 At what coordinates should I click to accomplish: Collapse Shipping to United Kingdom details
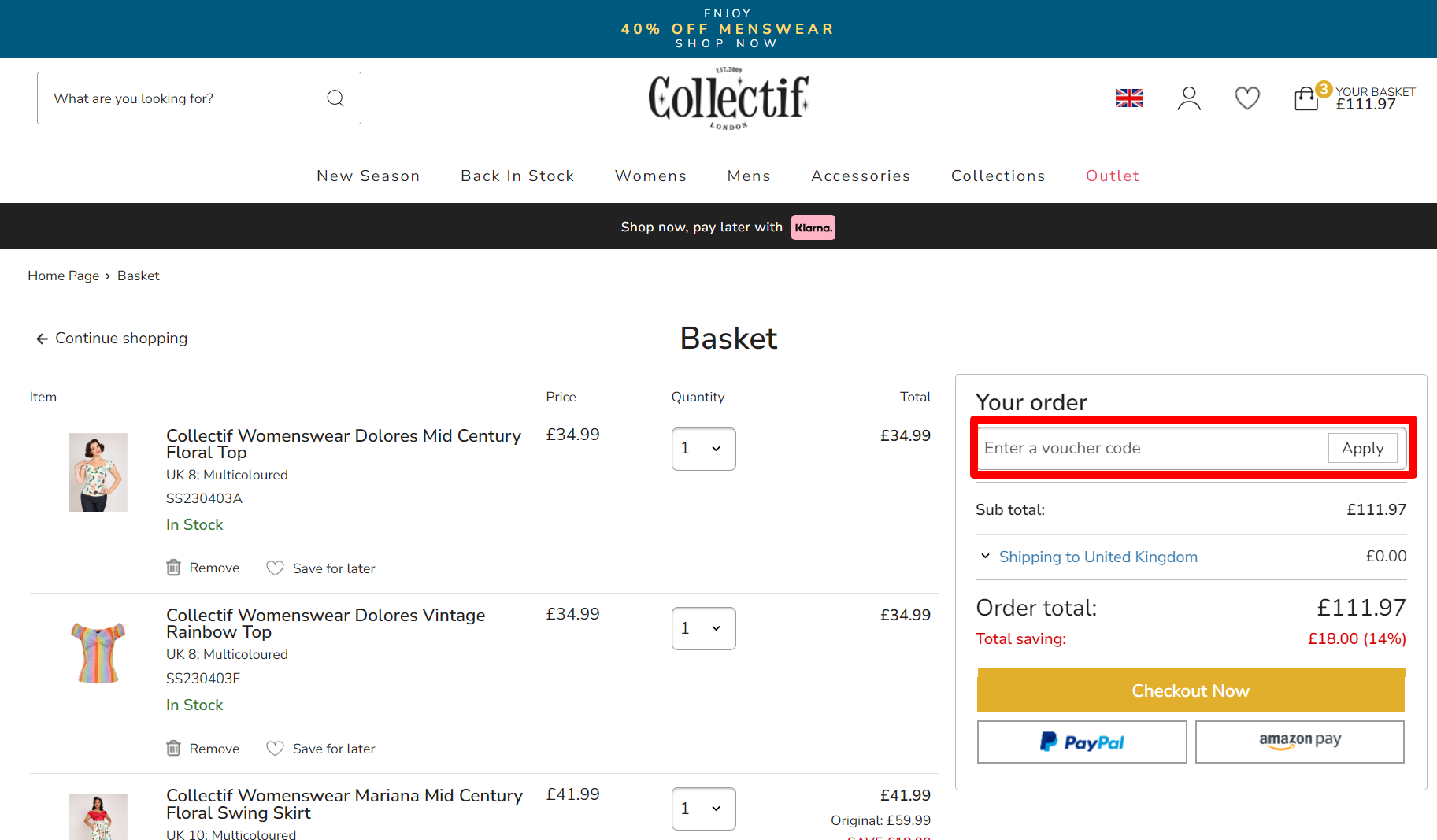pyautogui.click(x=985, y=556)
